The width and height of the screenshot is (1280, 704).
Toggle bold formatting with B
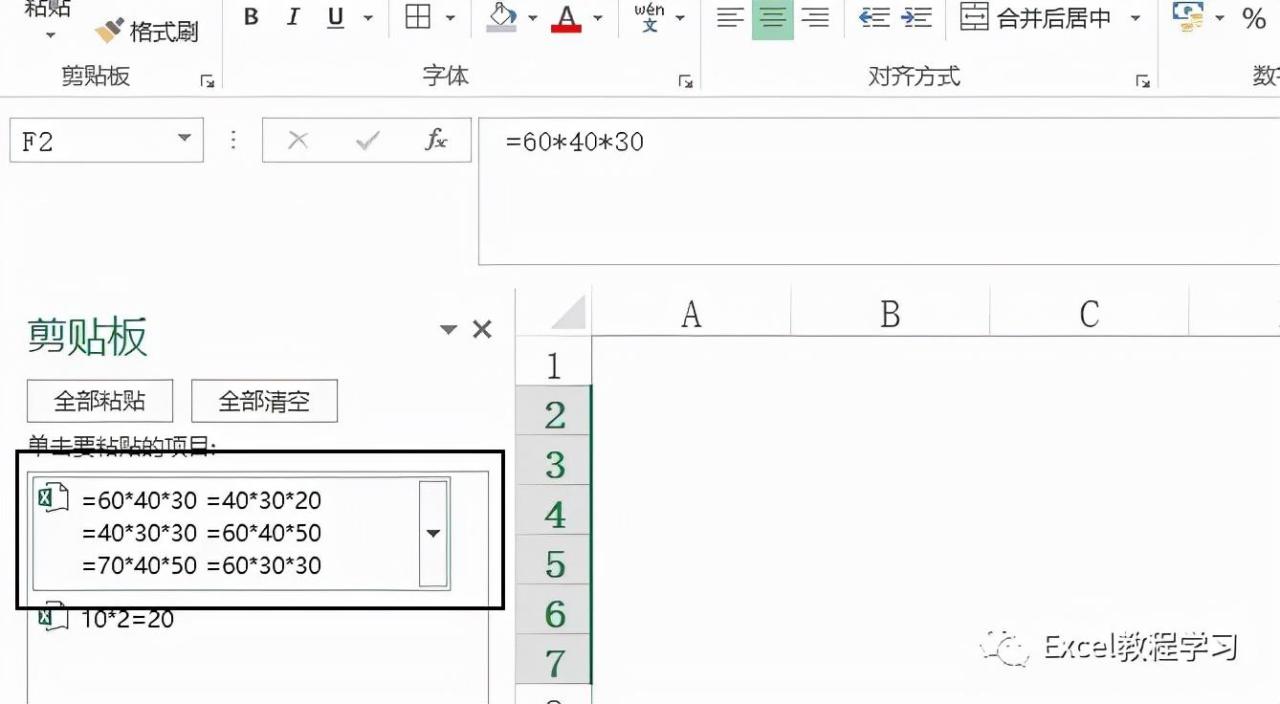click(251, 17)
